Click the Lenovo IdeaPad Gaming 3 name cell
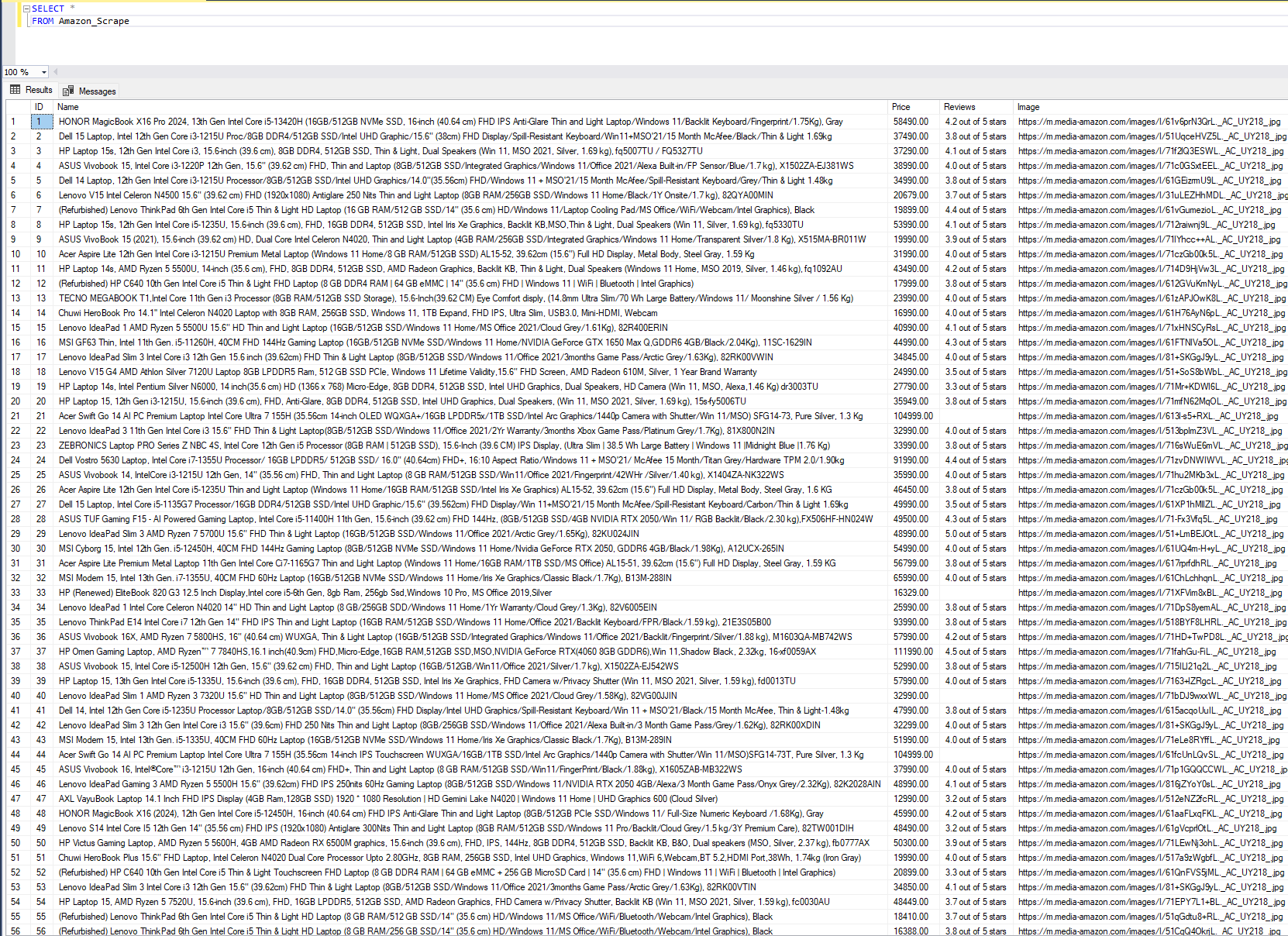 click(470, 784)
